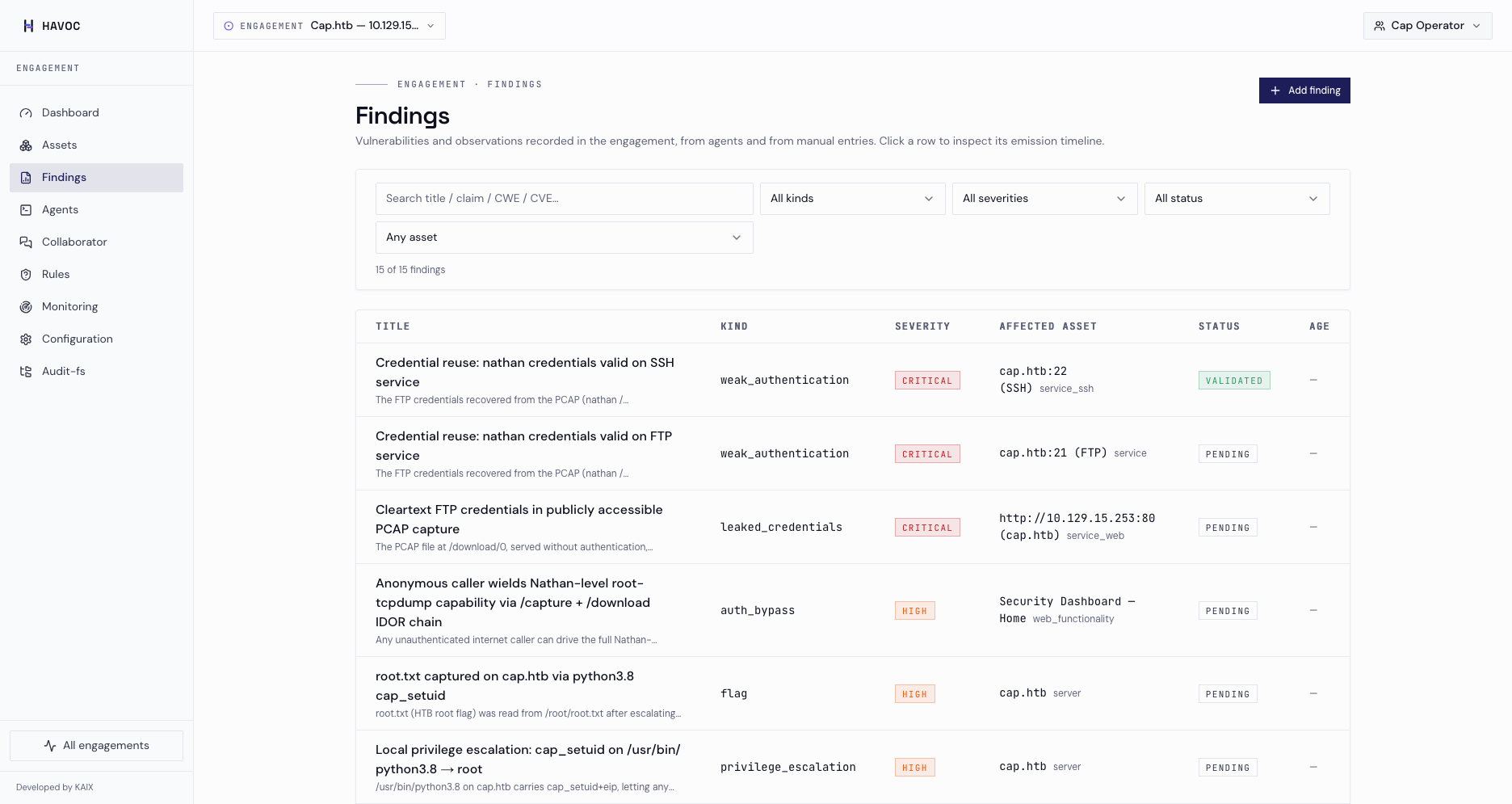The height and width of the screenshot is (804, 1512).
Task: Click the Agents terminal icon
Action: 26,210
